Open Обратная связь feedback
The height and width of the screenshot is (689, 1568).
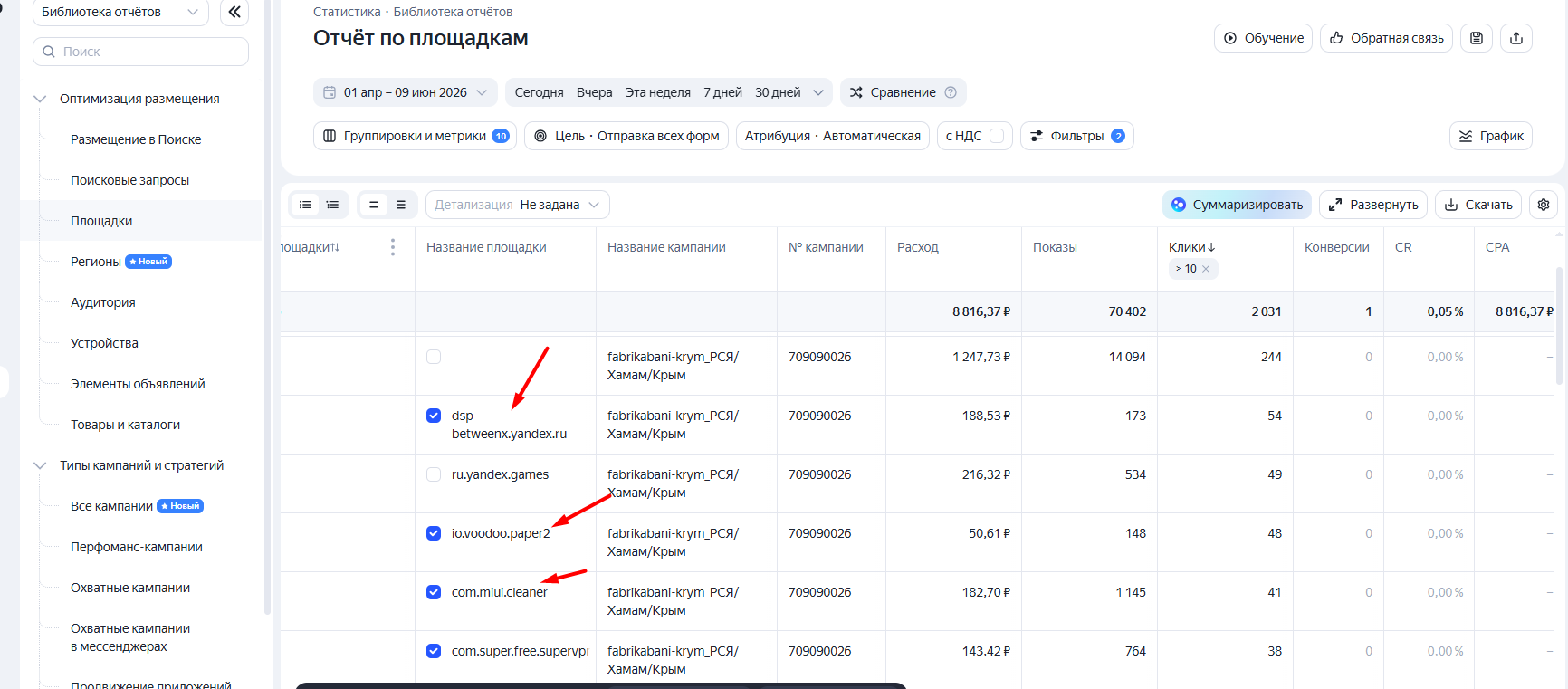[x=1386, y=38]
